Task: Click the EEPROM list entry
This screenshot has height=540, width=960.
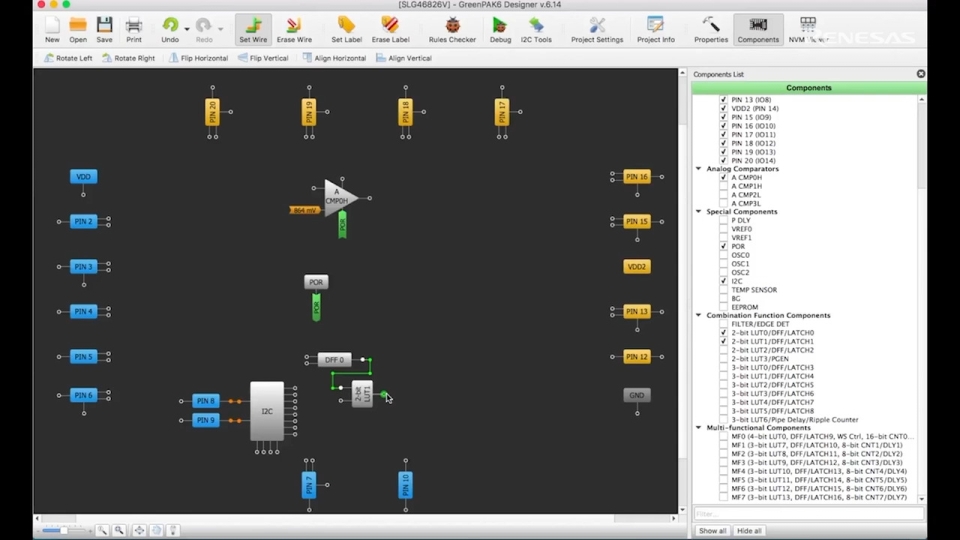Action: 744,307
